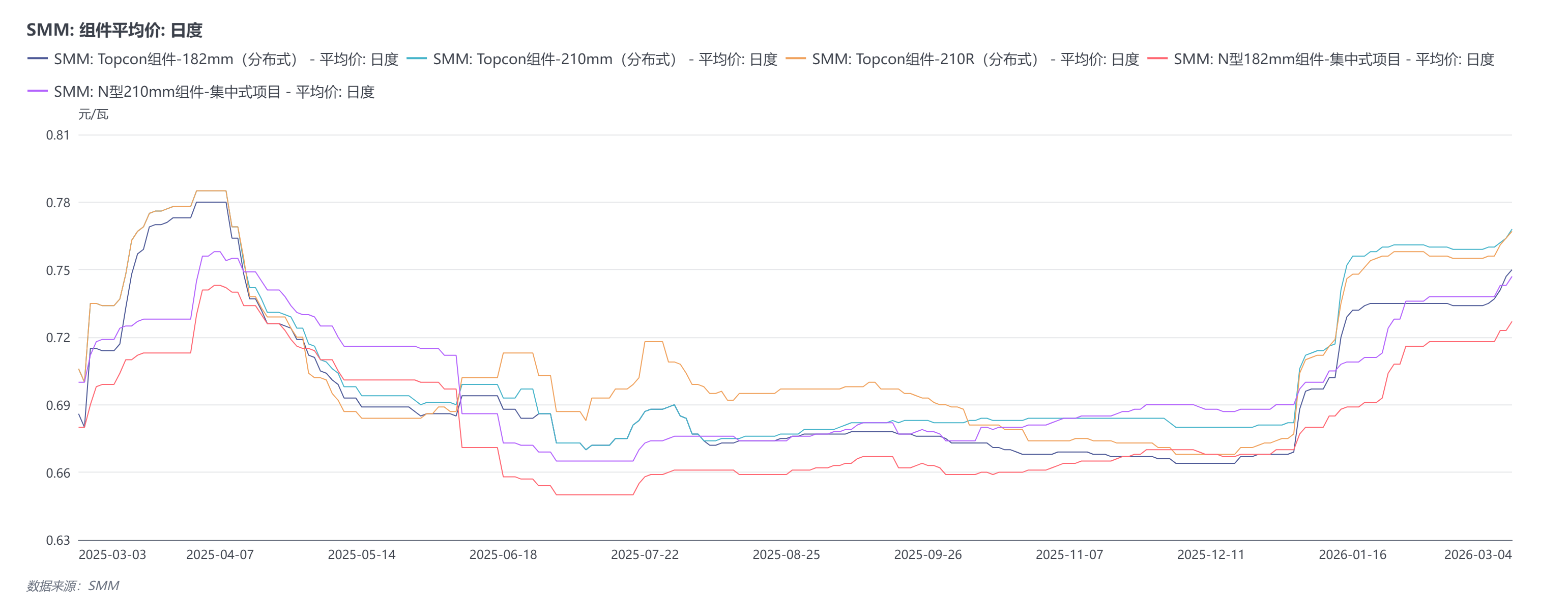Toggle the Topcon组件-182mm（分布式）legend entry
This screenshot has width=1568, height=611.
tap(225, 59)
